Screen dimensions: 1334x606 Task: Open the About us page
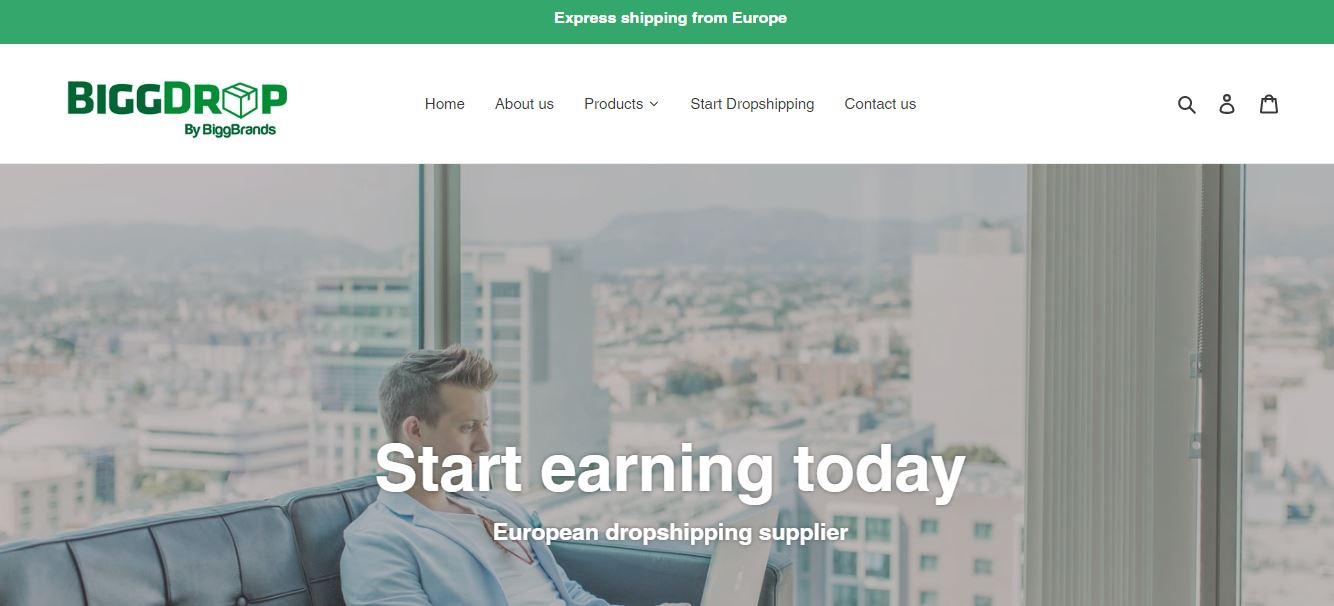[x=524, y=104]
